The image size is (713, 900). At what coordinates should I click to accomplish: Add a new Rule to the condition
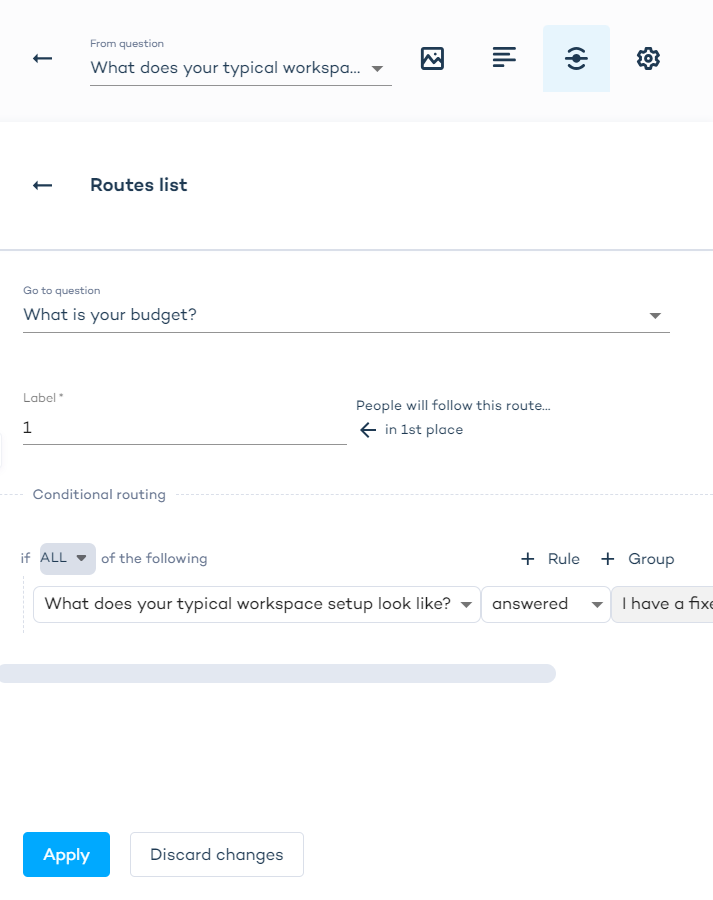(x=550, y=559)
